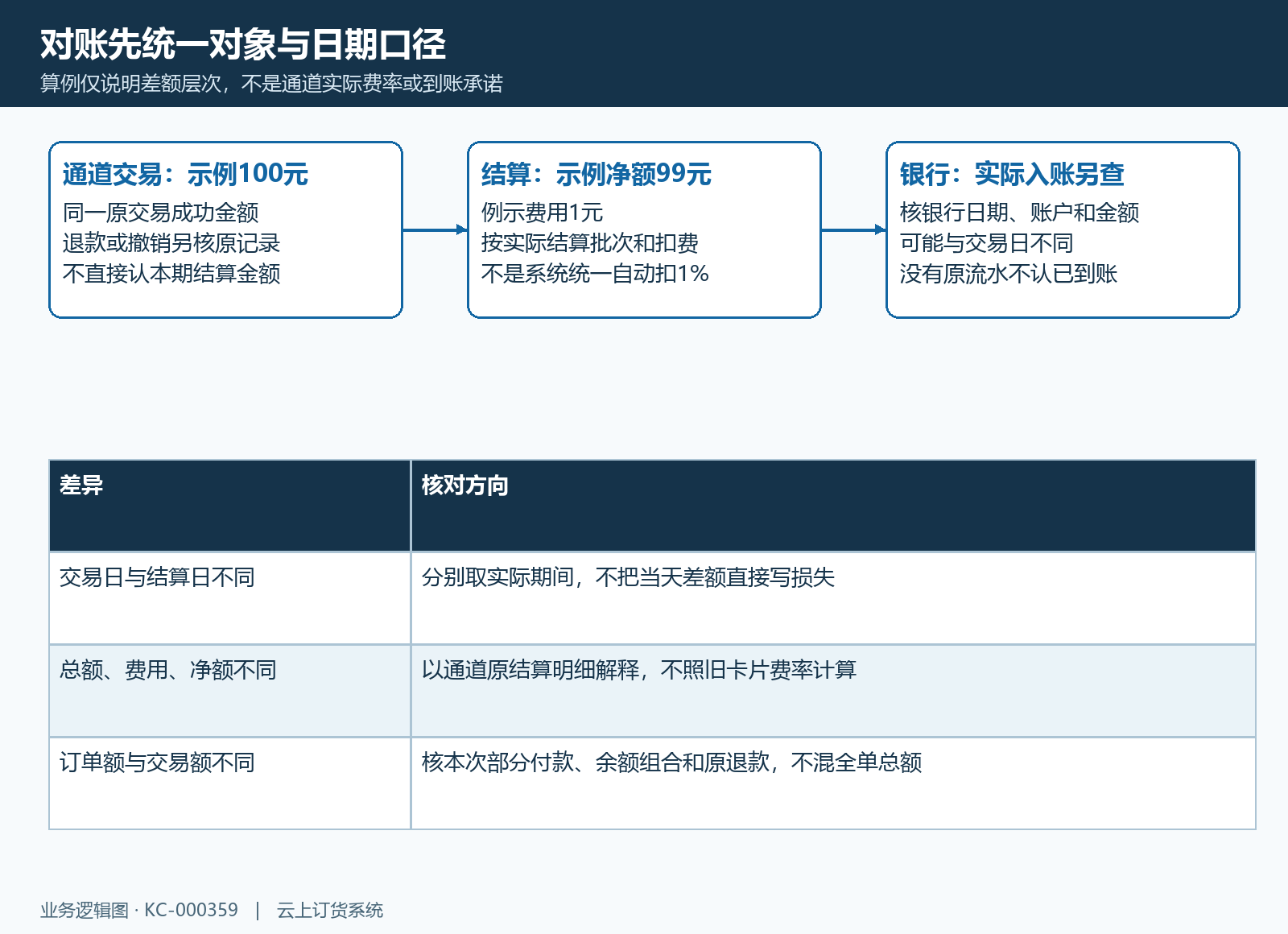The image size is (1288, 934).
Task: Click the table header '核对方向'
Action: pyautogui.click(x=833, y=506)
